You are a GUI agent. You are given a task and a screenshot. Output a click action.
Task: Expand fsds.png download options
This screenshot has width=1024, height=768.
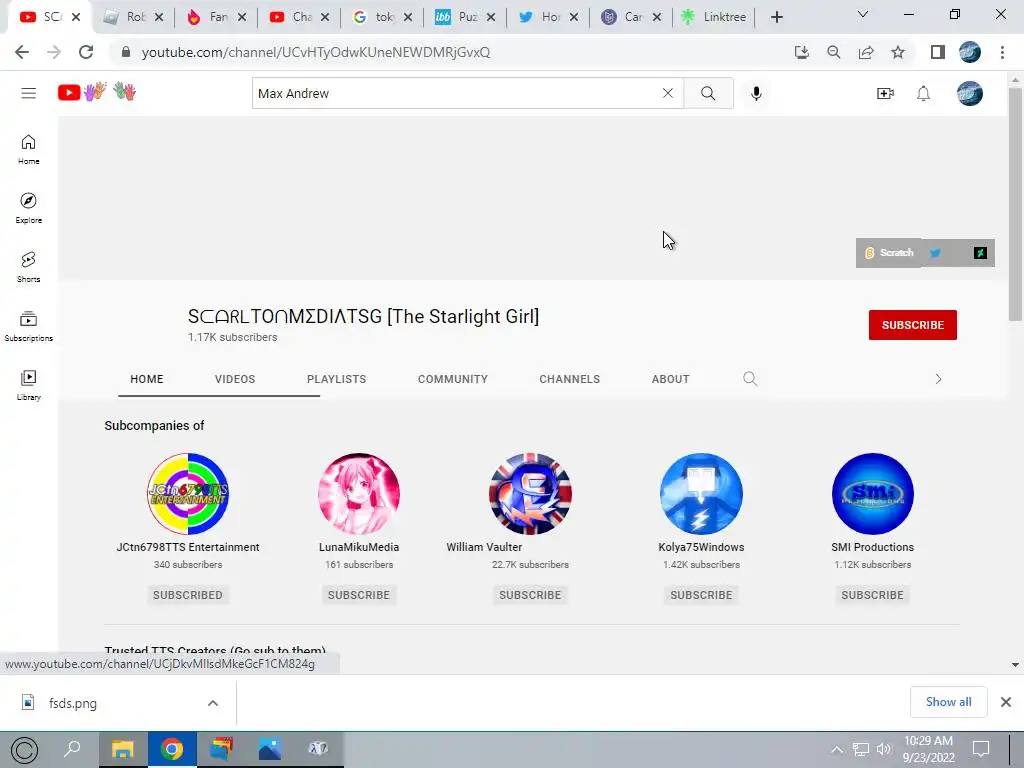tap(212, 703)
